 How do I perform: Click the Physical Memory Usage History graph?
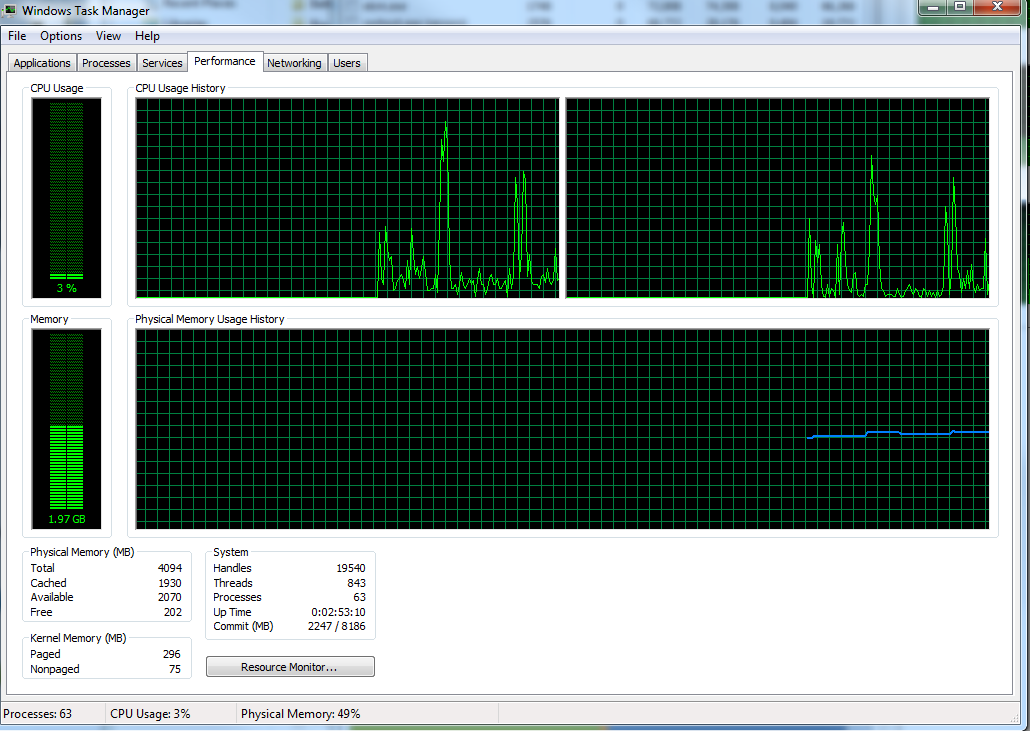click(562, 429)
